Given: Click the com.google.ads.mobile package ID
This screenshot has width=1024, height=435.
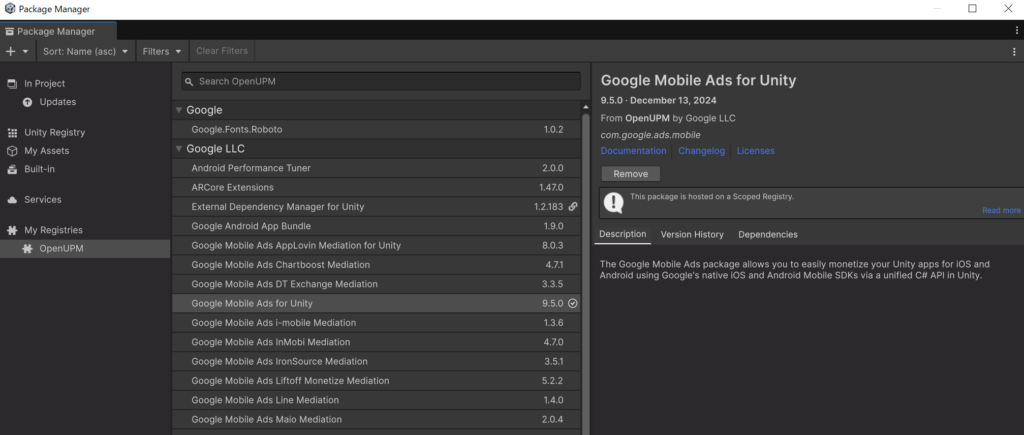Looking at the screenshot, I should tap(650, 135).
